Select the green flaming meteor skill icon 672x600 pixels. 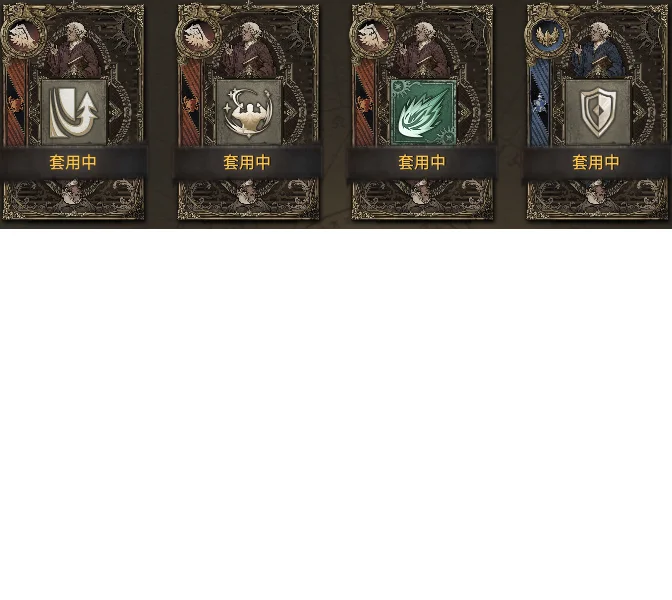(x=423, y=112)
